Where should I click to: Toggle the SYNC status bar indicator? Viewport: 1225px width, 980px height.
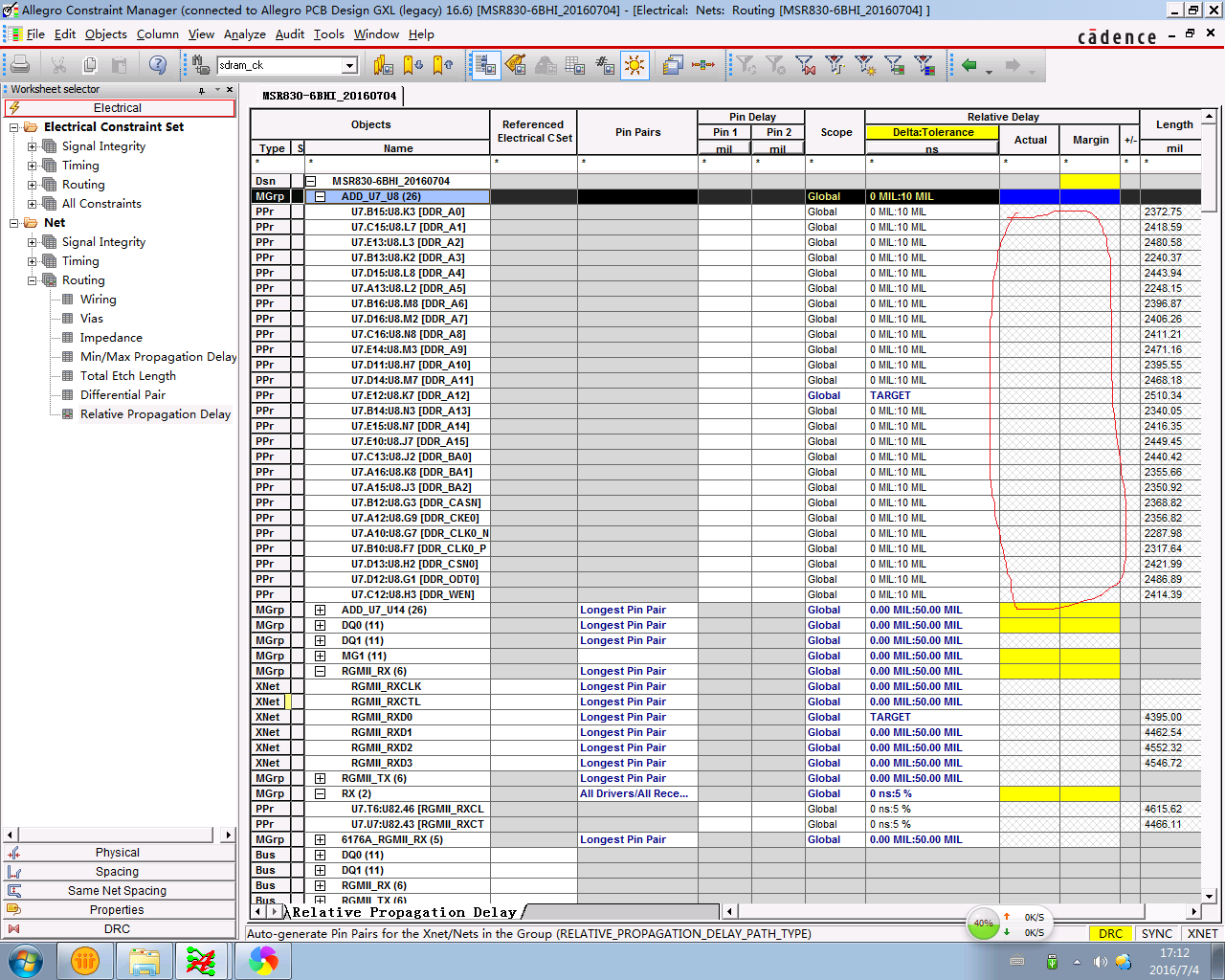click(1156, 933)
